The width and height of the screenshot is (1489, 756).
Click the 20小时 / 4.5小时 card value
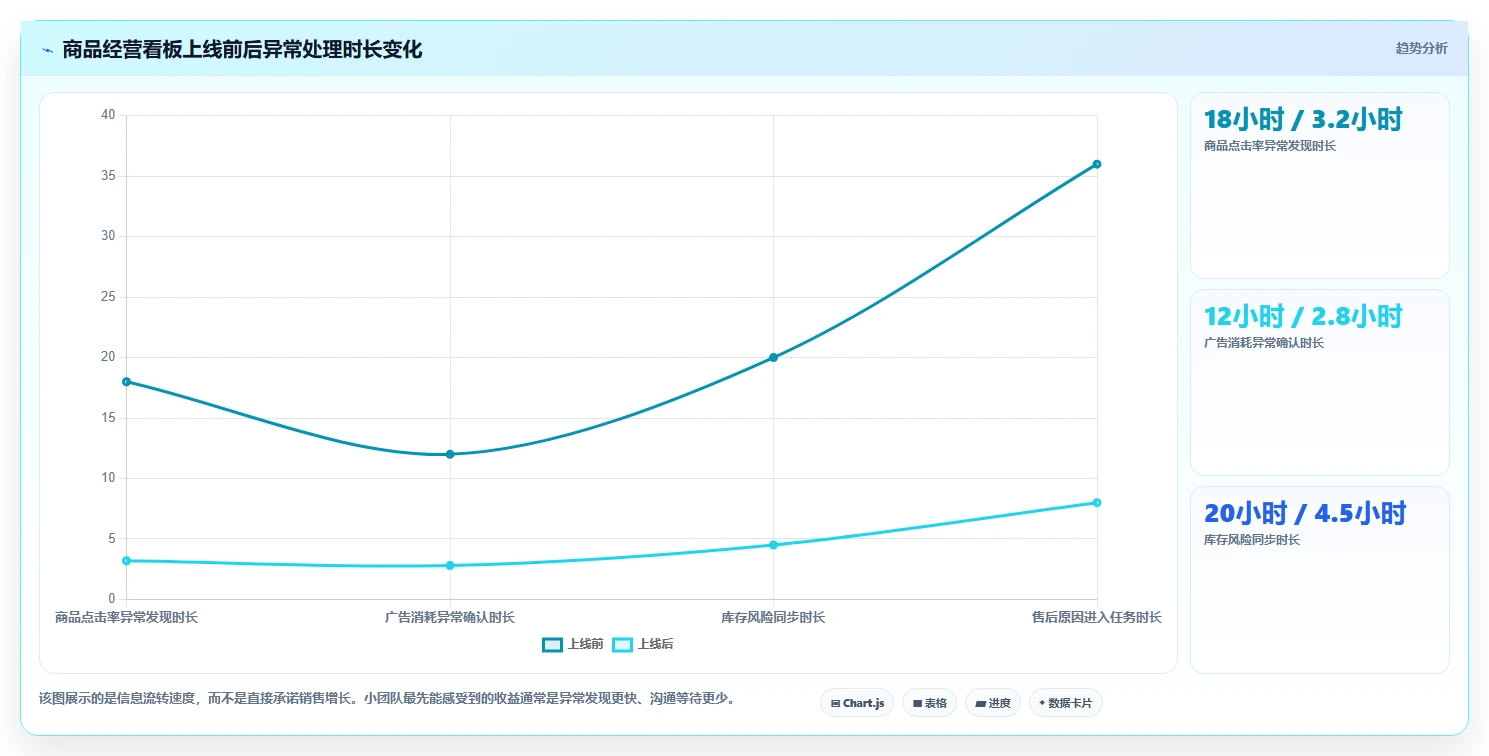[1305, 514]
